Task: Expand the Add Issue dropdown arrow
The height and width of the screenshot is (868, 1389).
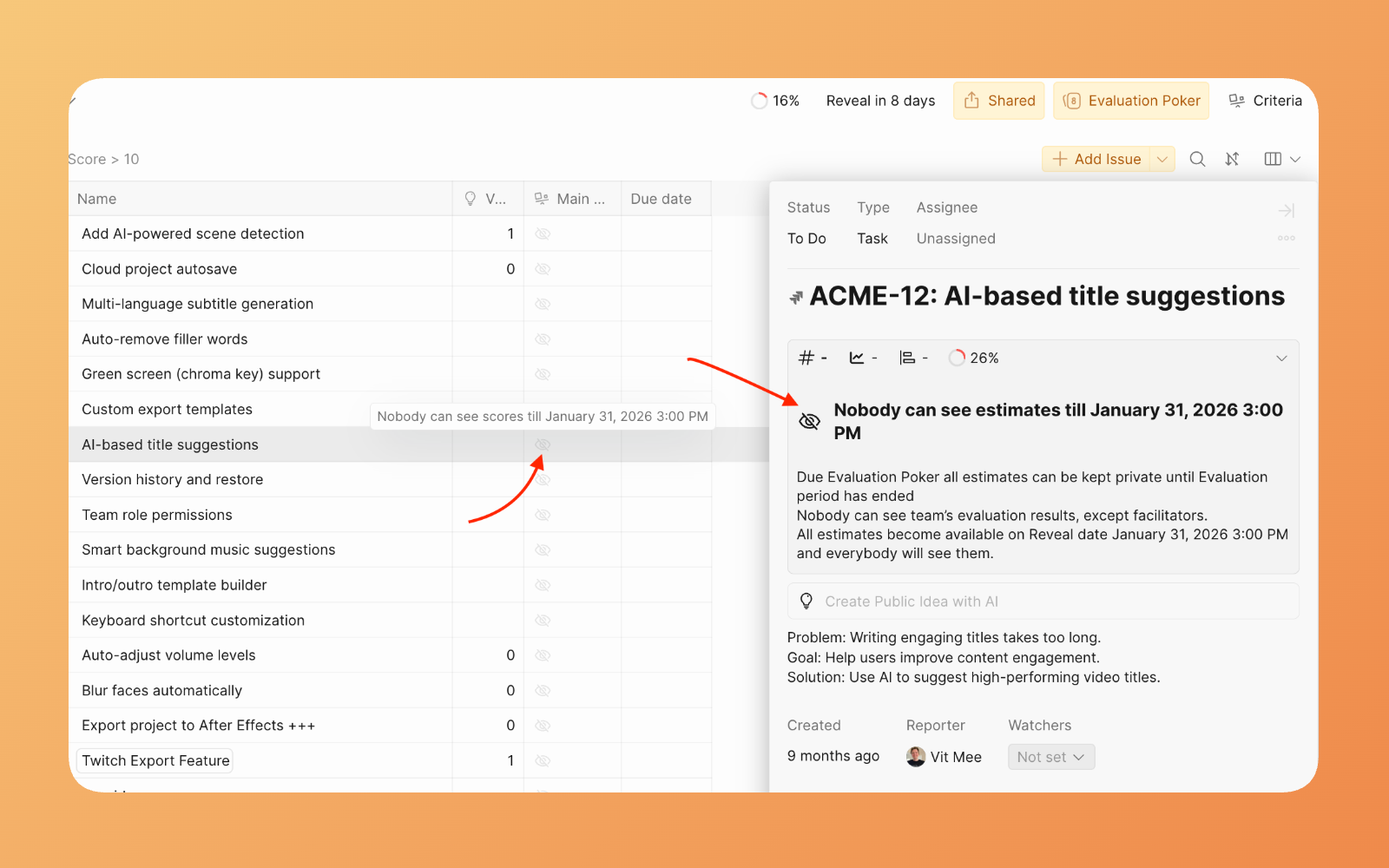Action: click(1162, 159)
